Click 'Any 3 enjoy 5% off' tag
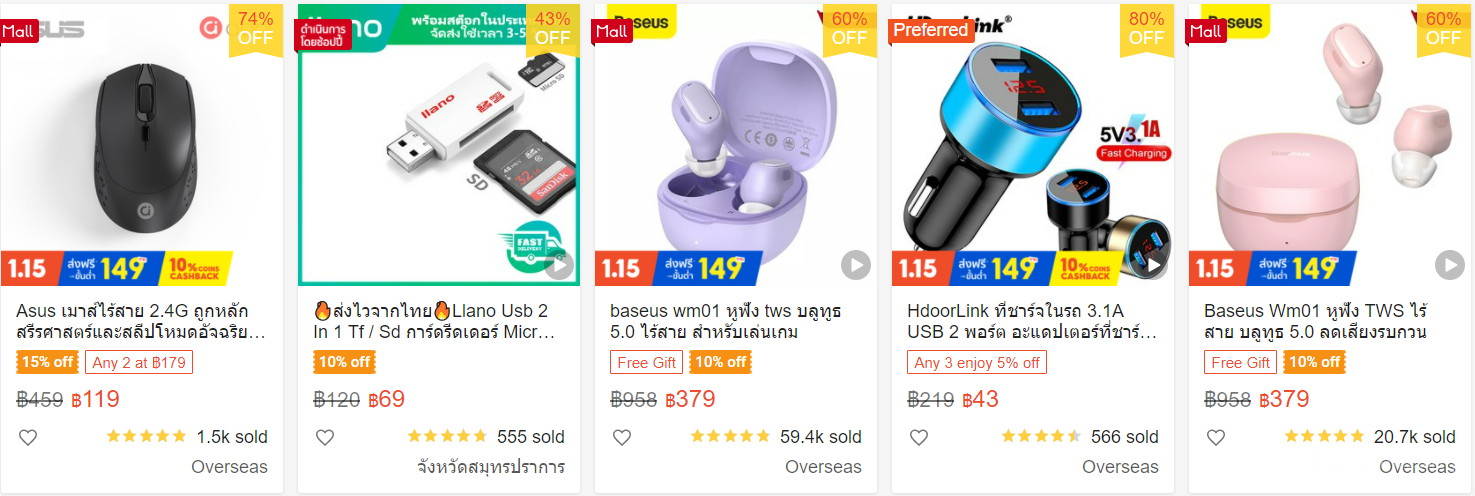 pos(977,362)
